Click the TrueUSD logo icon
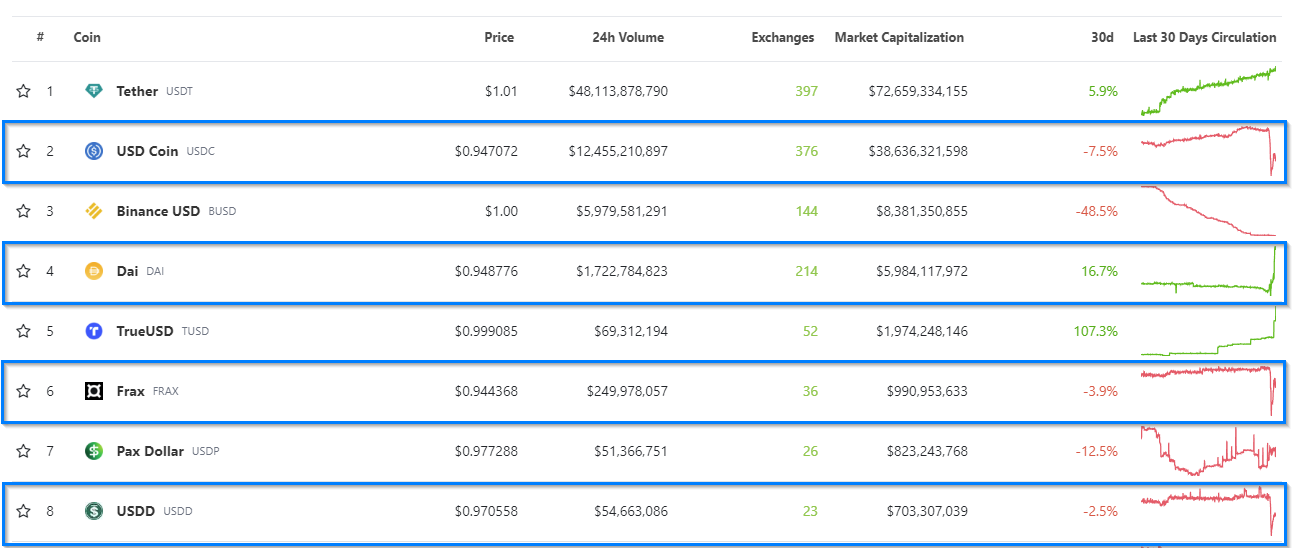 click(94, 331)
